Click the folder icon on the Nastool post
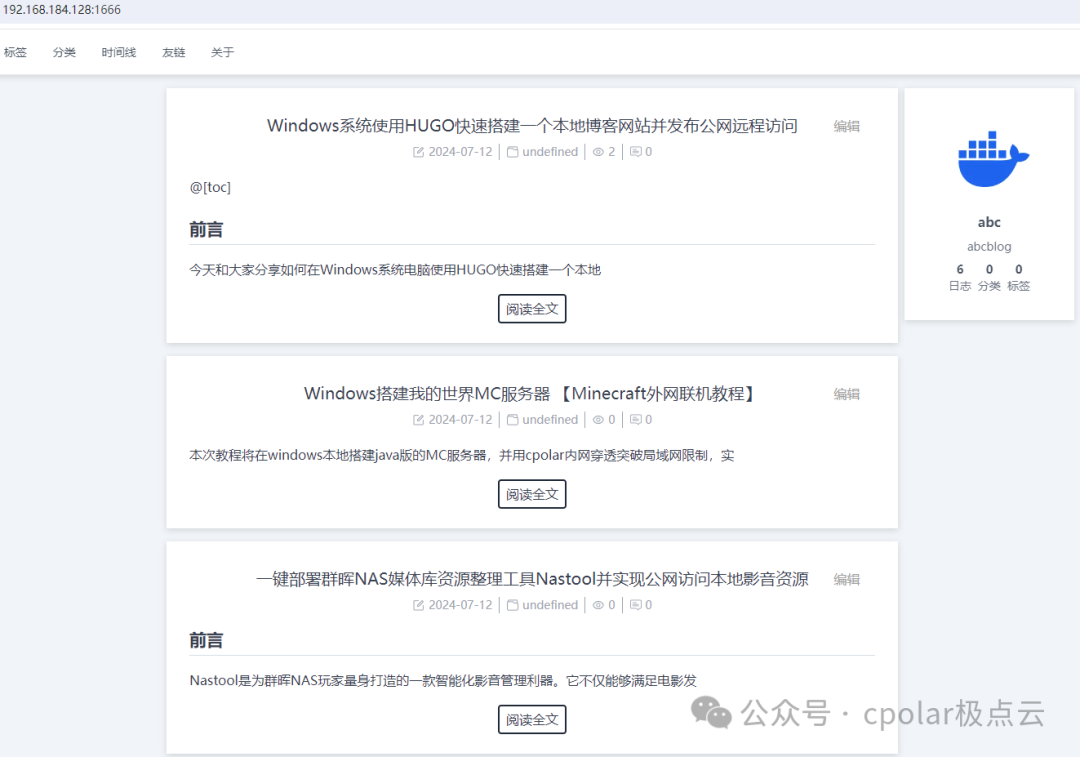Viewport: 1080px width, 757px height. (512, 605)
